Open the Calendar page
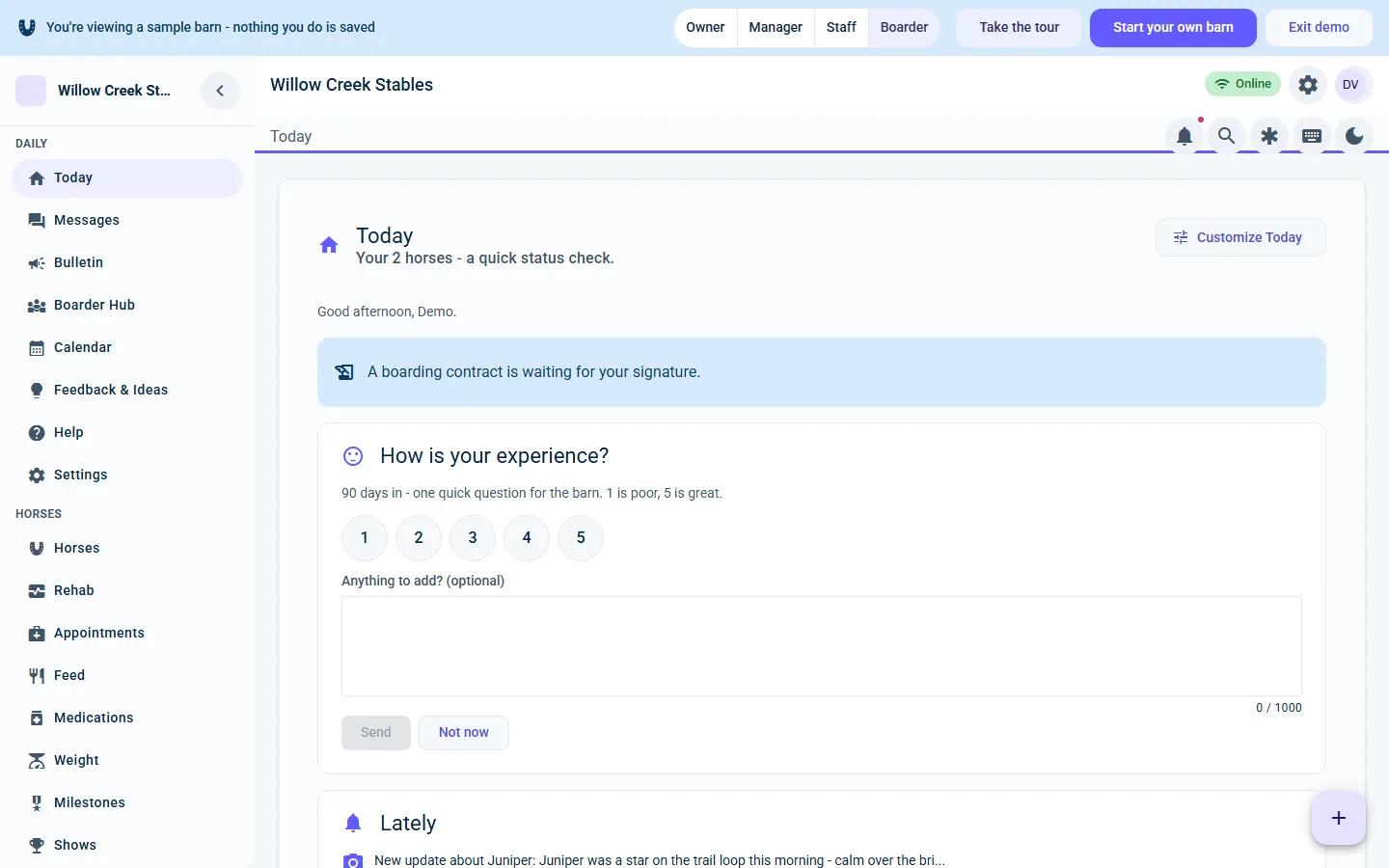 click(x=127, y=347)
